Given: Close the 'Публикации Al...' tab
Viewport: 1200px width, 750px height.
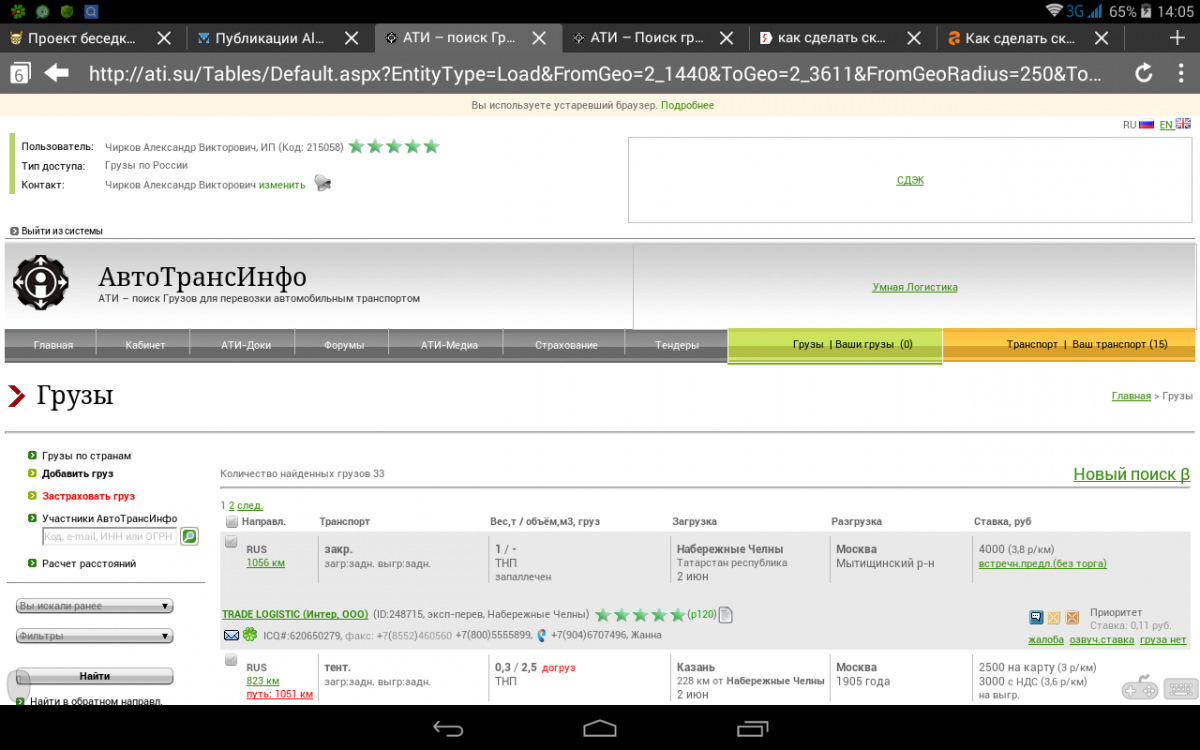Looking at the screenshot, I should pyautogui.click(x=351, y=38).
